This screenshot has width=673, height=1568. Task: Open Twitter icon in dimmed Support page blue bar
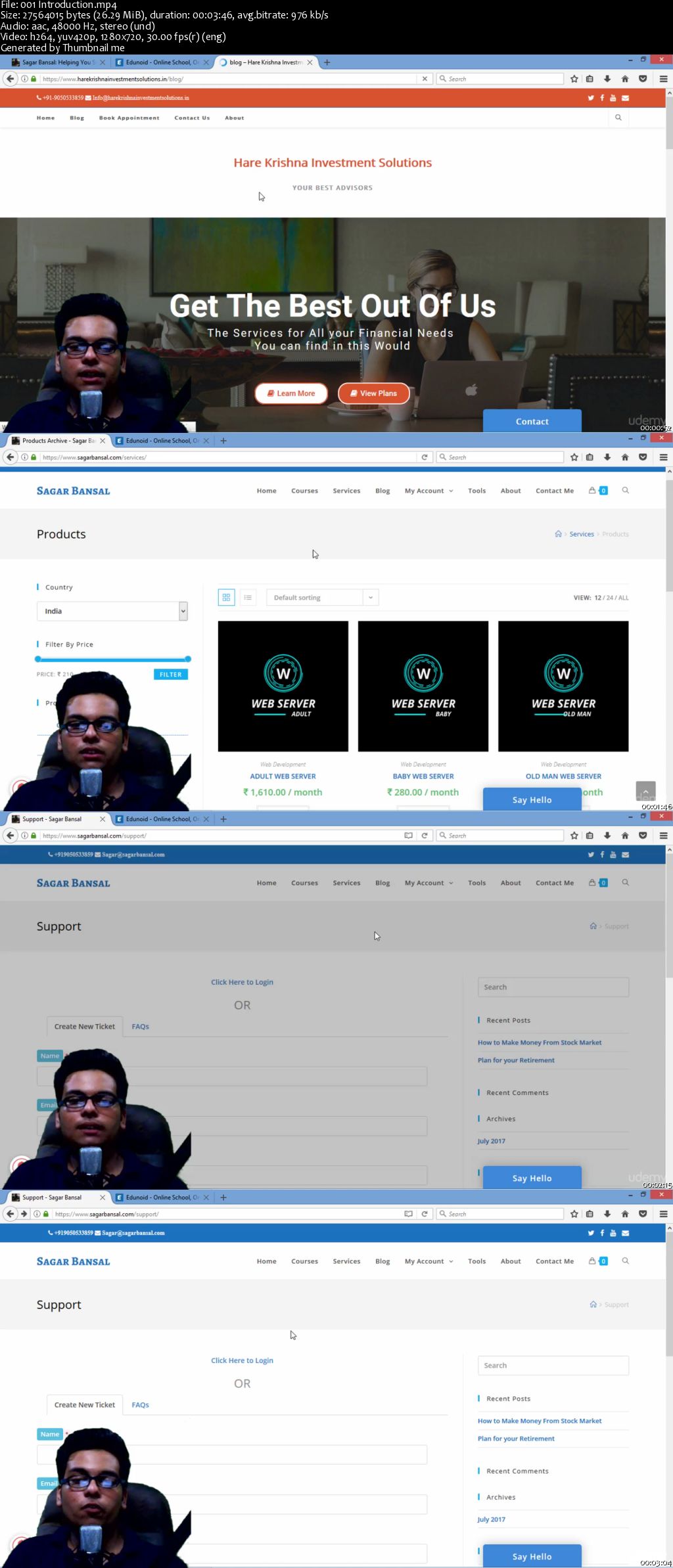(x=591, y=855)
